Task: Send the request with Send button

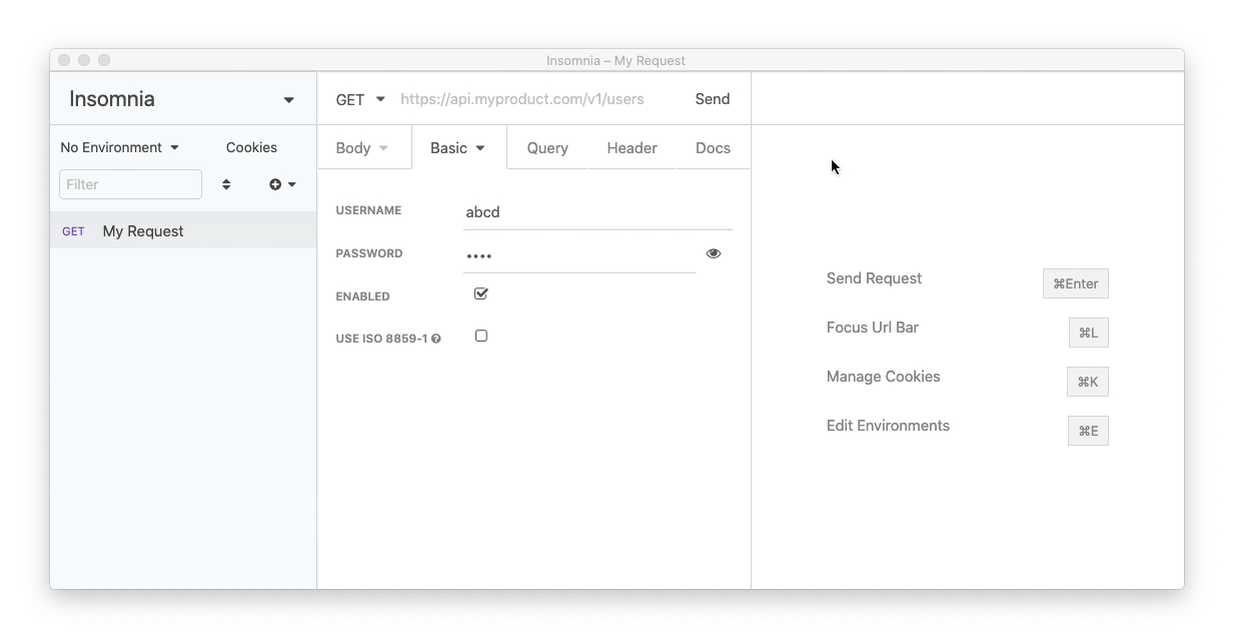Action: [x=713, y=99]
